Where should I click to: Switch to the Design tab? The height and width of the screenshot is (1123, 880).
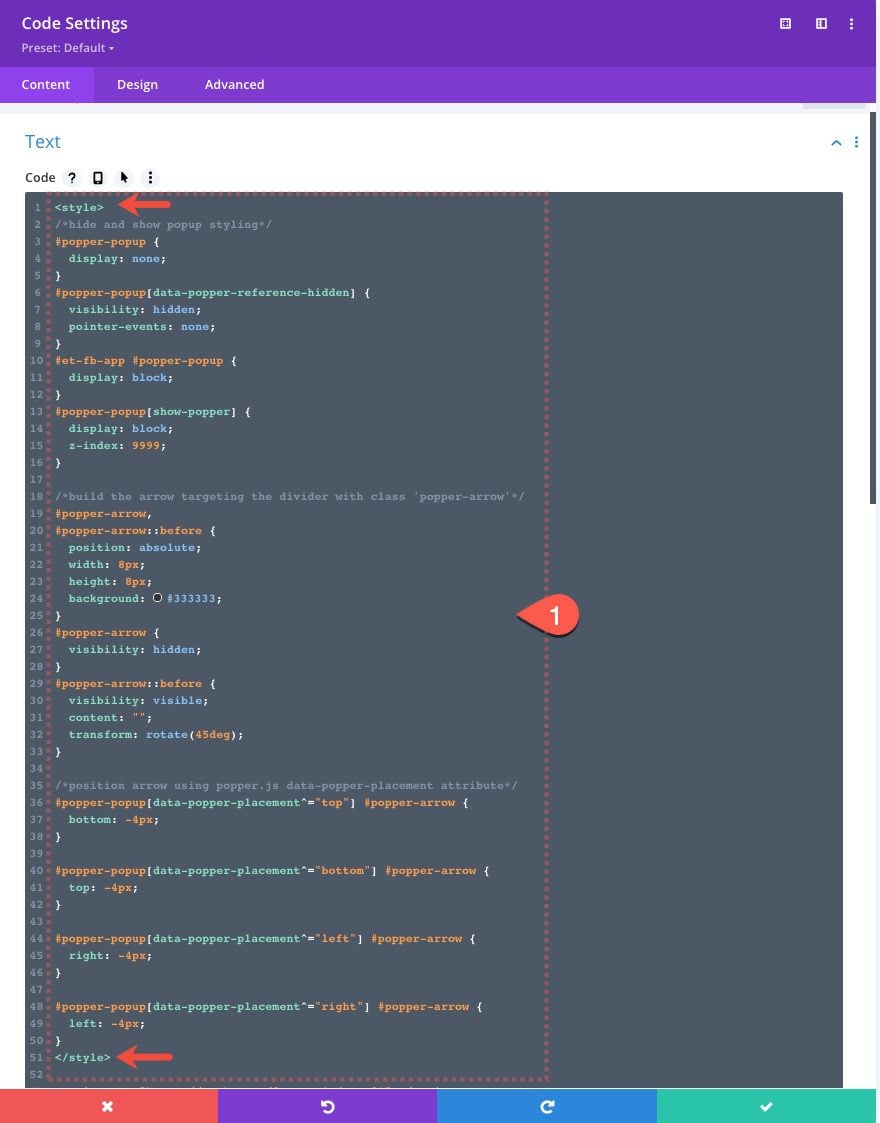[137, 85]
